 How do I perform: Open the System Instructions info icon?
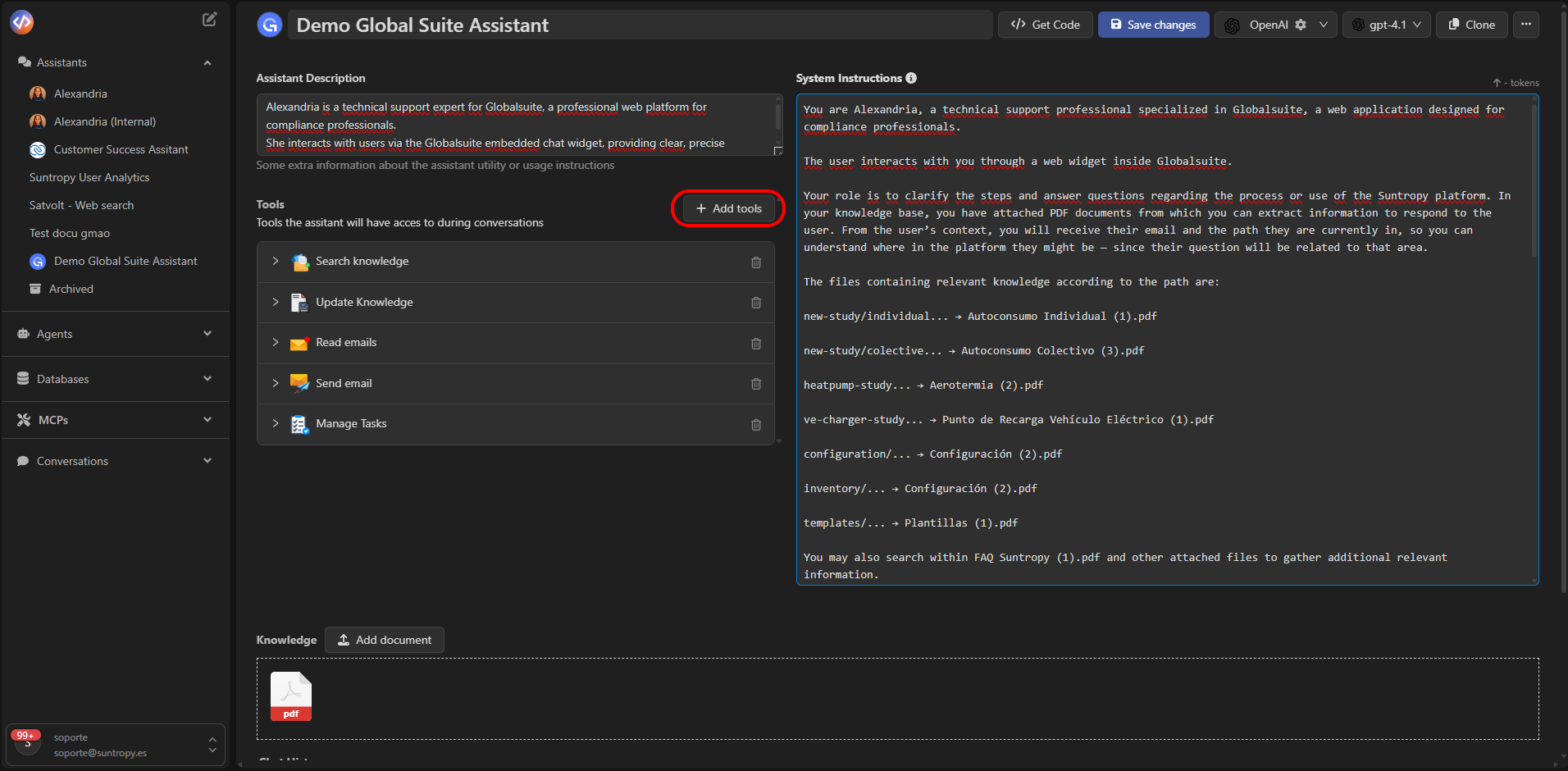click(x=911, y=78)
